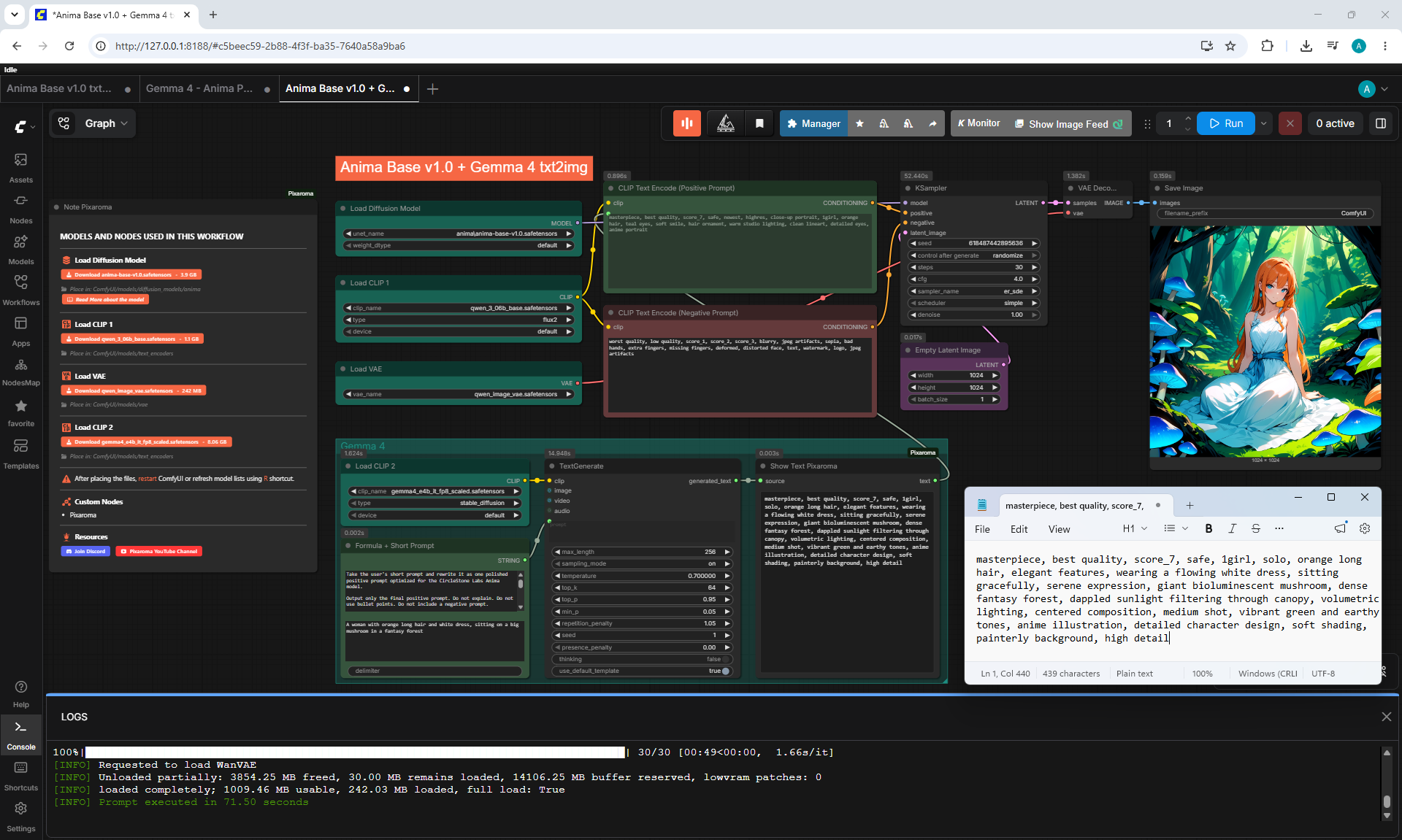
Task: Click the K Monitor button
Action: (x=978, y=123)
